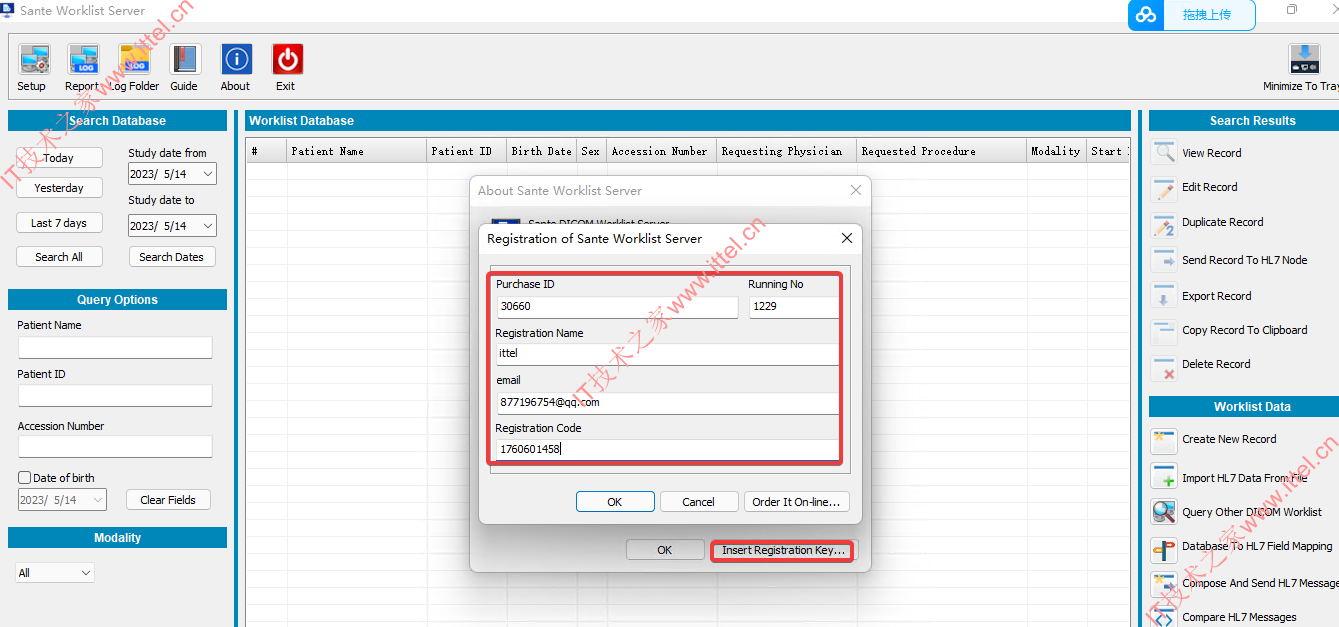This screenshot has width=1339, height=627.
Task: Click OK in the About dialog
Action: pyautogui.click(x=665, y=550)
